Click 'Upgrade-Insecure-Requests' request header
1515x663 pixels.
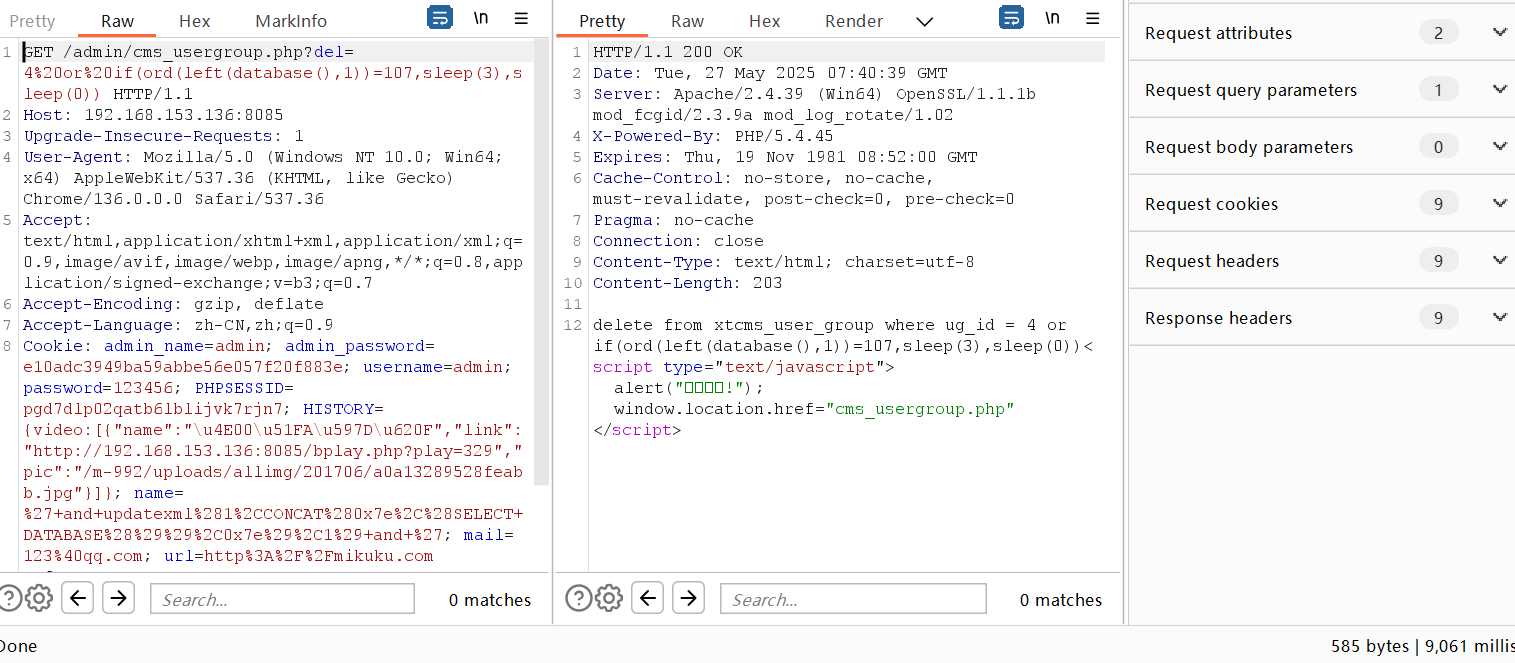click(x=163, y=136)
